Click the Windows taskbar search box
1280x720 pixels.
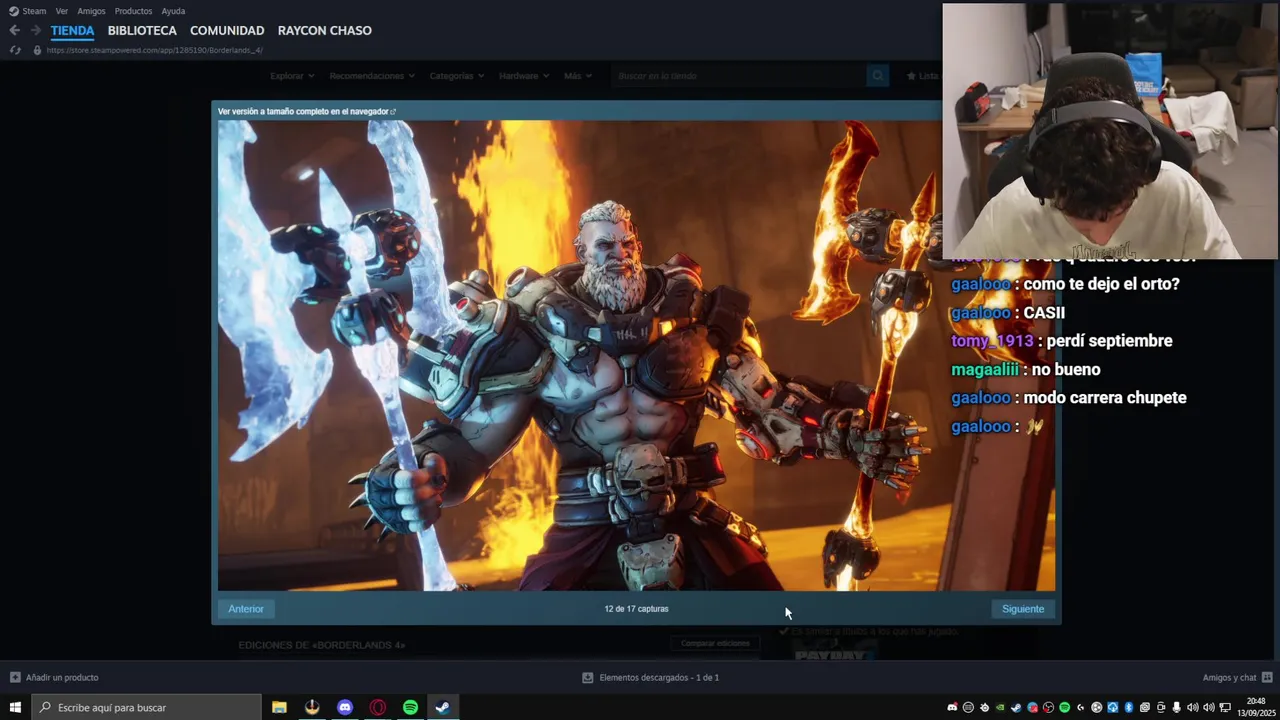tap(146, 707)
